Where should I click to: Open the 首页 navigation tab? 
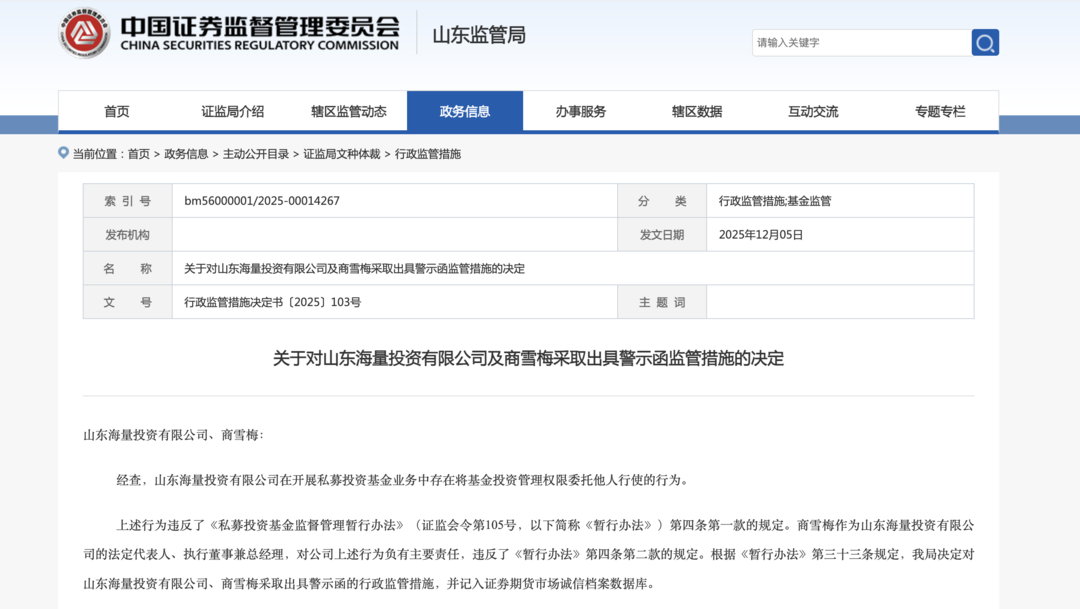(x=116, y=111)
